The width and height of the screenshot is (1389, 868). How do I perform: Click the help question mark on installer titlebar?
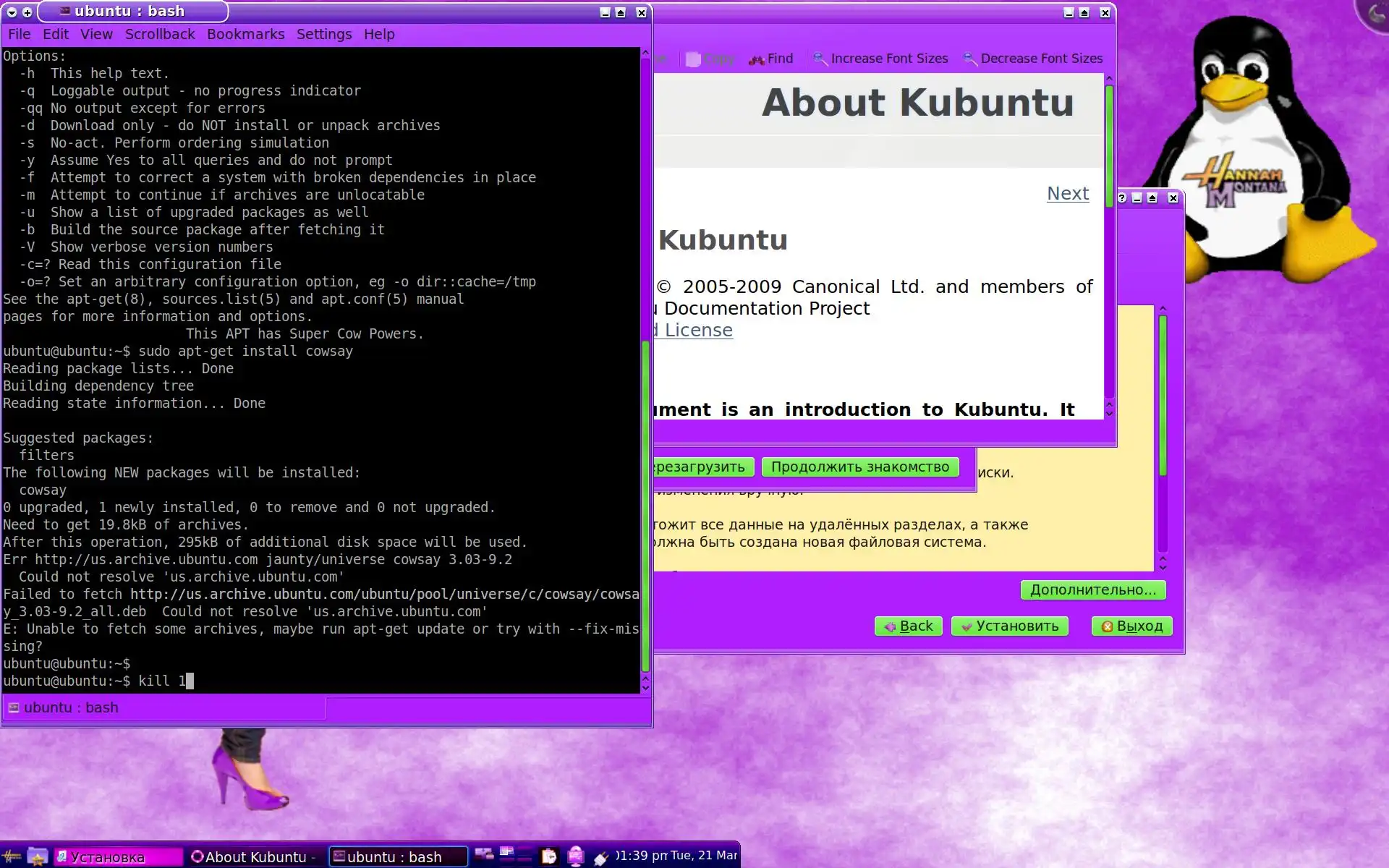(x=1122, y=198)
